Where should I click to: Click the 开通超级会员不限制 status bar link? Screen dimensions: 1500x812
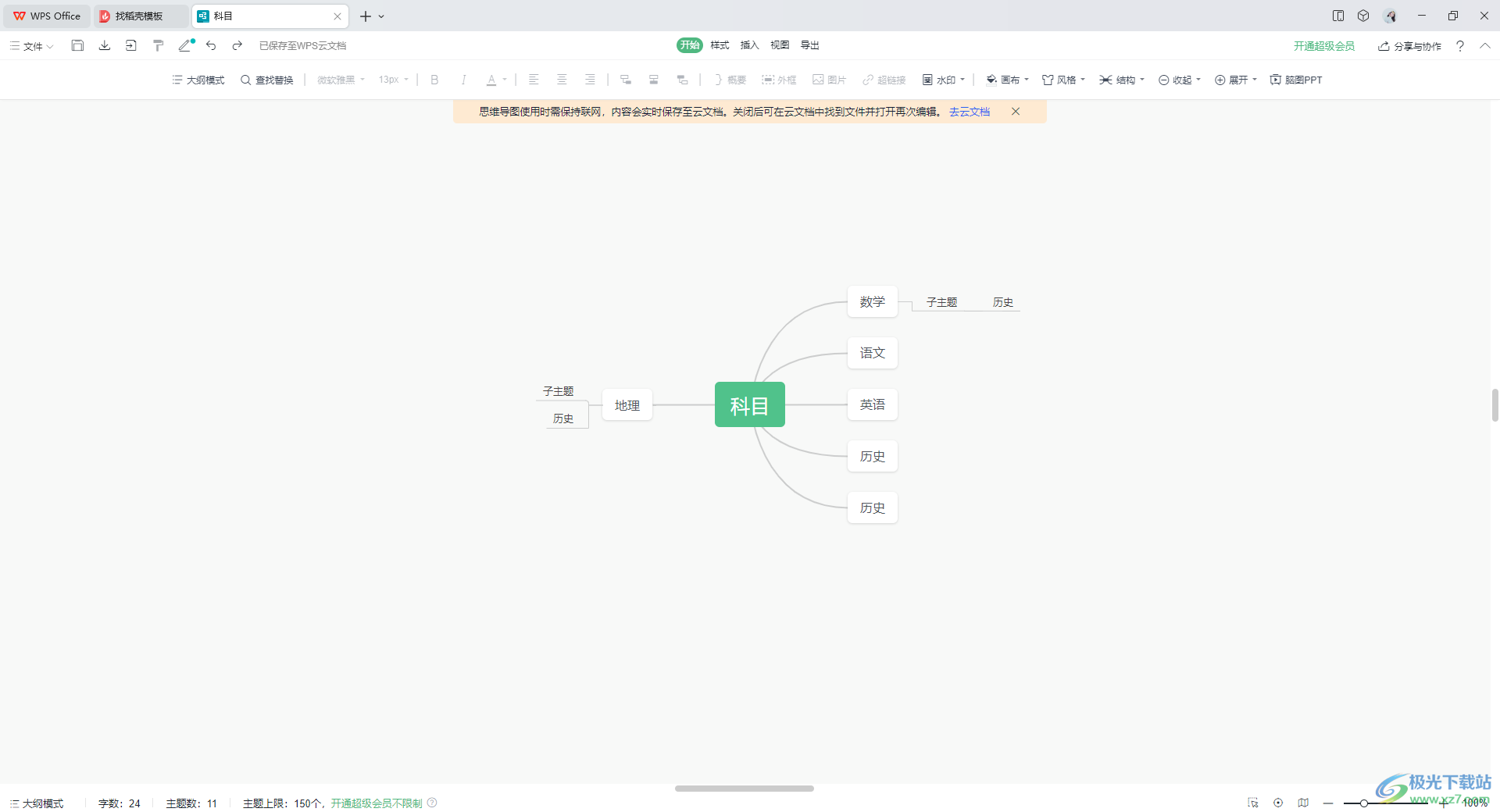coord(377,803)
